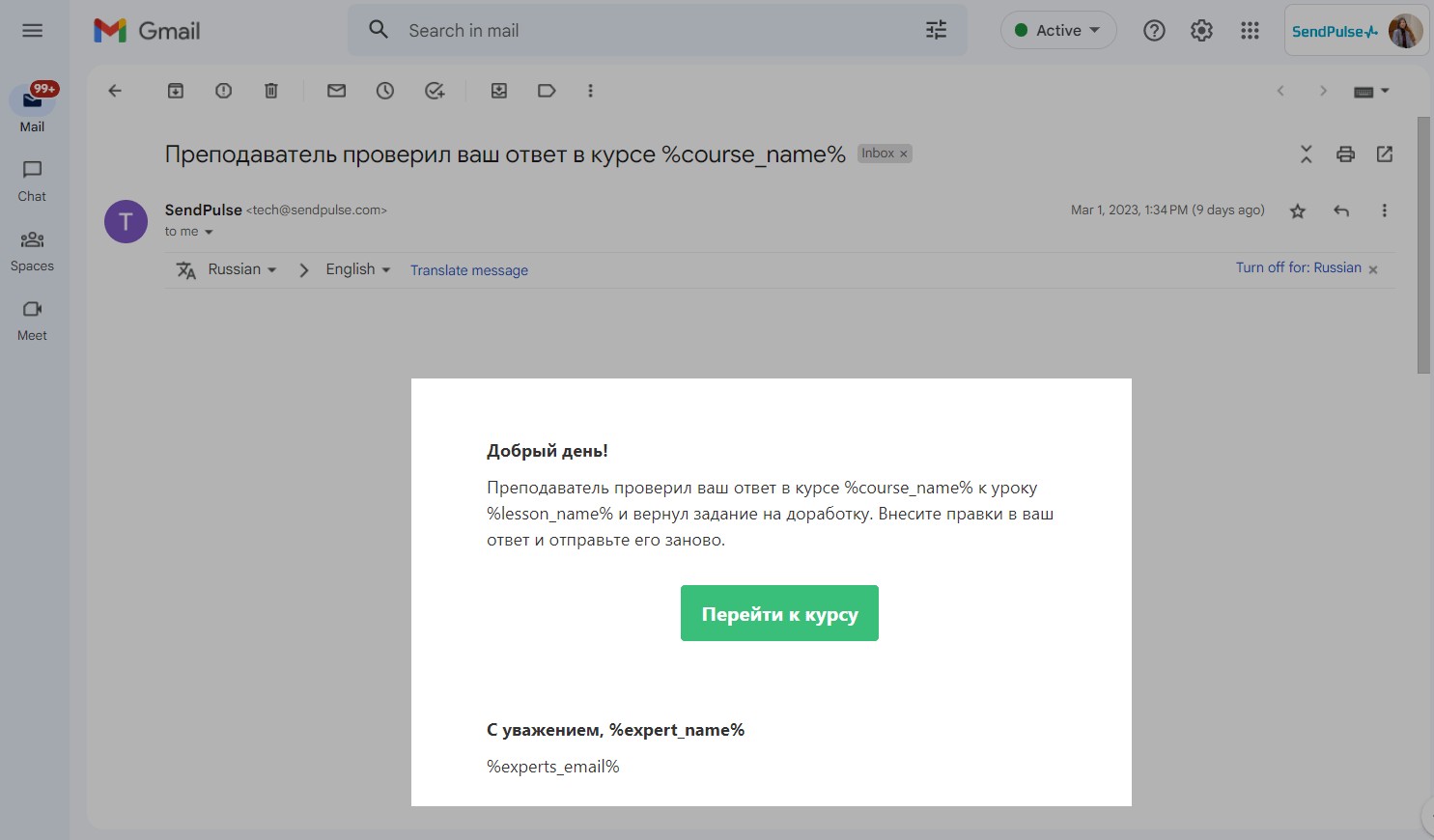Open message More options menu
The height and width of the screenshot is (840, 1434).
coord(1384,210)
